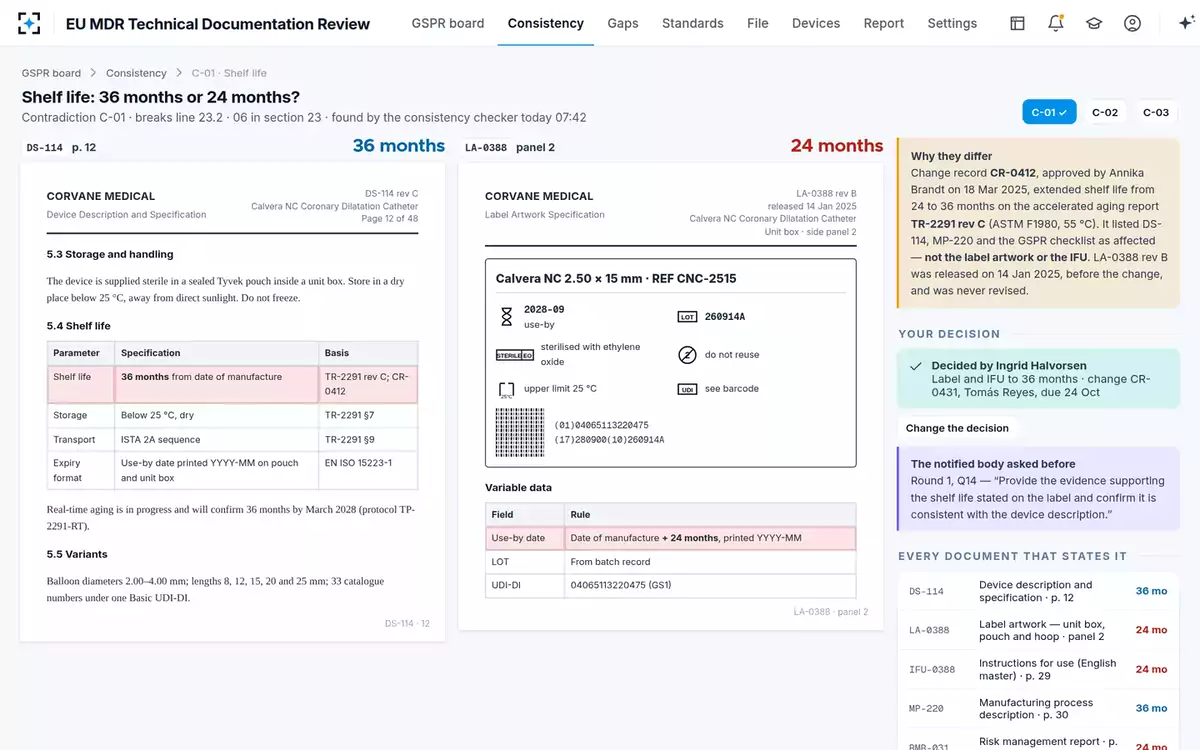This screenshot has width=1200, height=750.
Task: Click the UDI symbol on the label
Action: coord(686,389)
